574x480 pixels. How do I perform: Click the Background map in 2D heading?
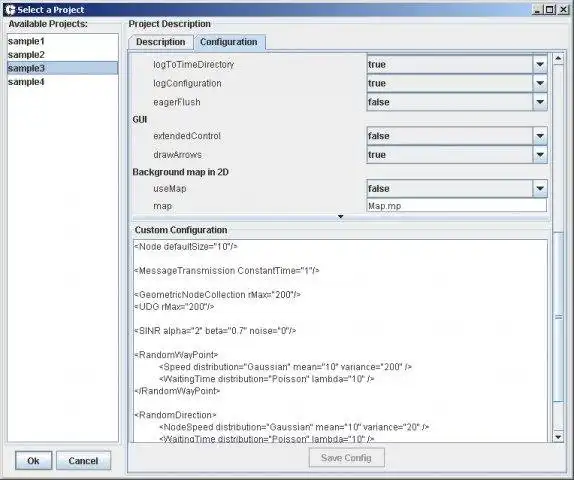click(180, 172)
